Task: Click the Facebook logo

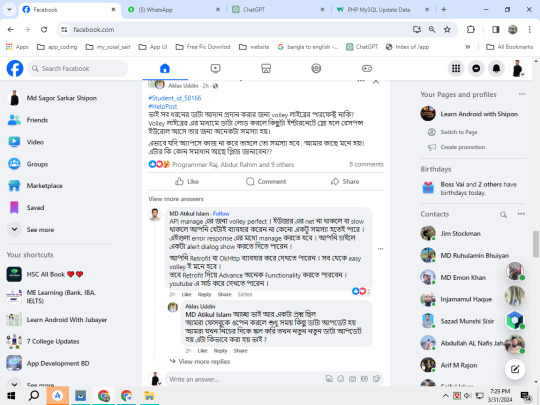Action: [x=15, y=69]
